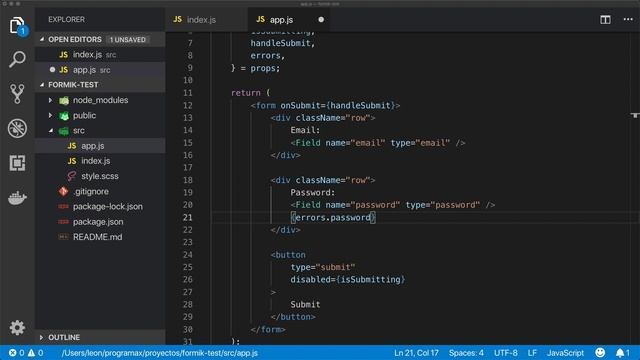Viewport: 640px width, 360px height.
Task: Click line number 21 in the gutter
Action: pyautogui.click(x=187, y=218)
